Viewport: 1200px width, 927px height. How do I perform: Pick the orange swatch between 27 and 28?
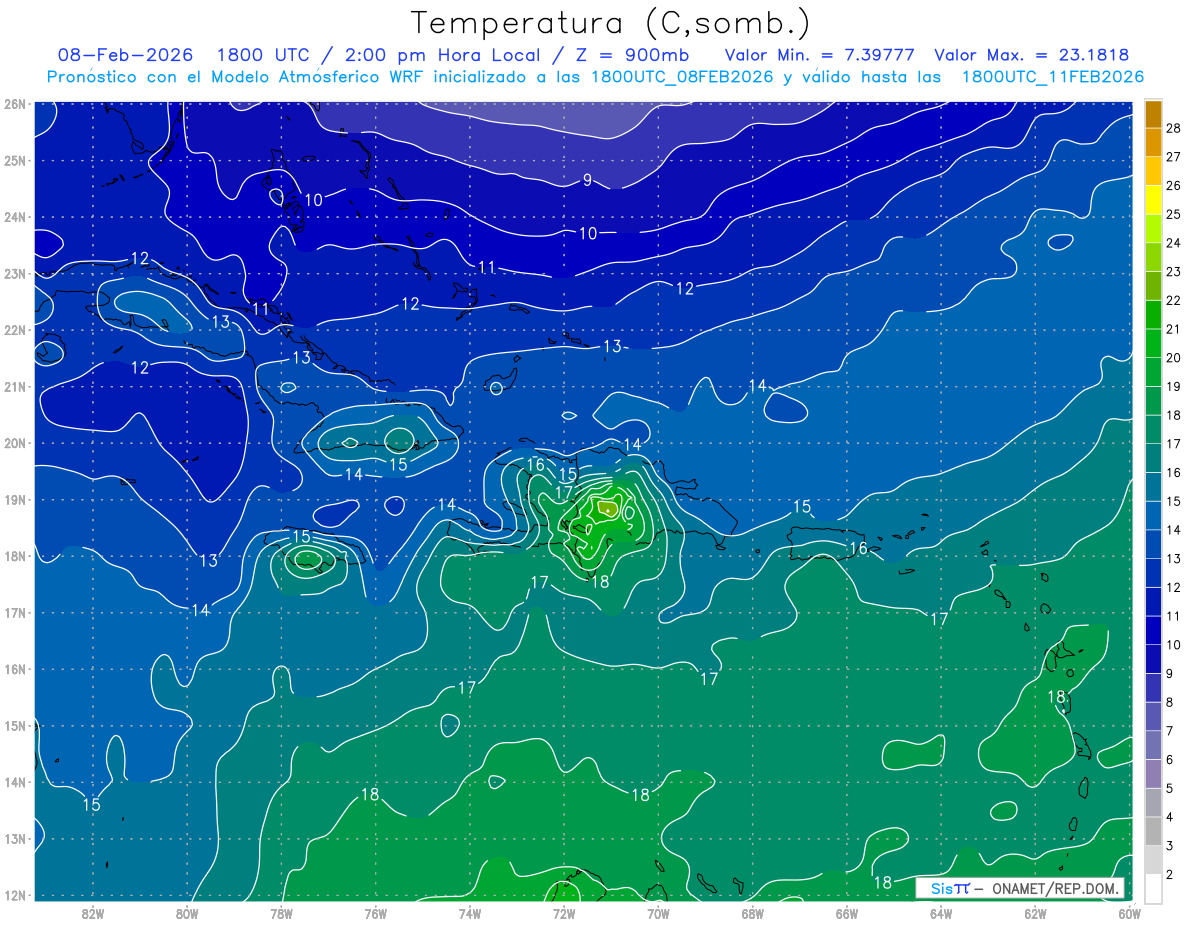1153,142
